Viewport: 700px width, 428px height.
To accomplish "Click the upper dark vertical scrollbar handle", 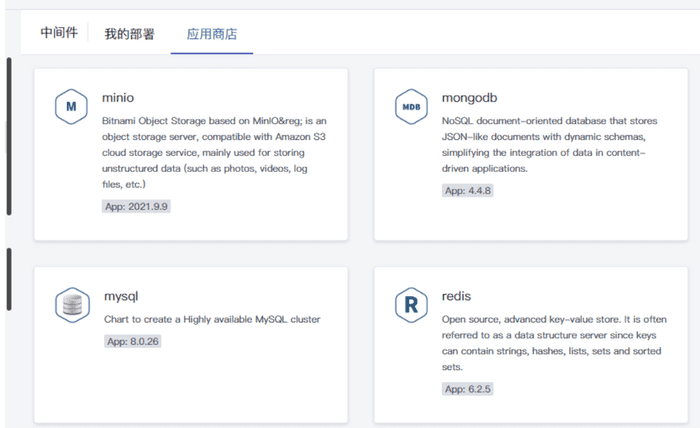I will pos(9,136).
